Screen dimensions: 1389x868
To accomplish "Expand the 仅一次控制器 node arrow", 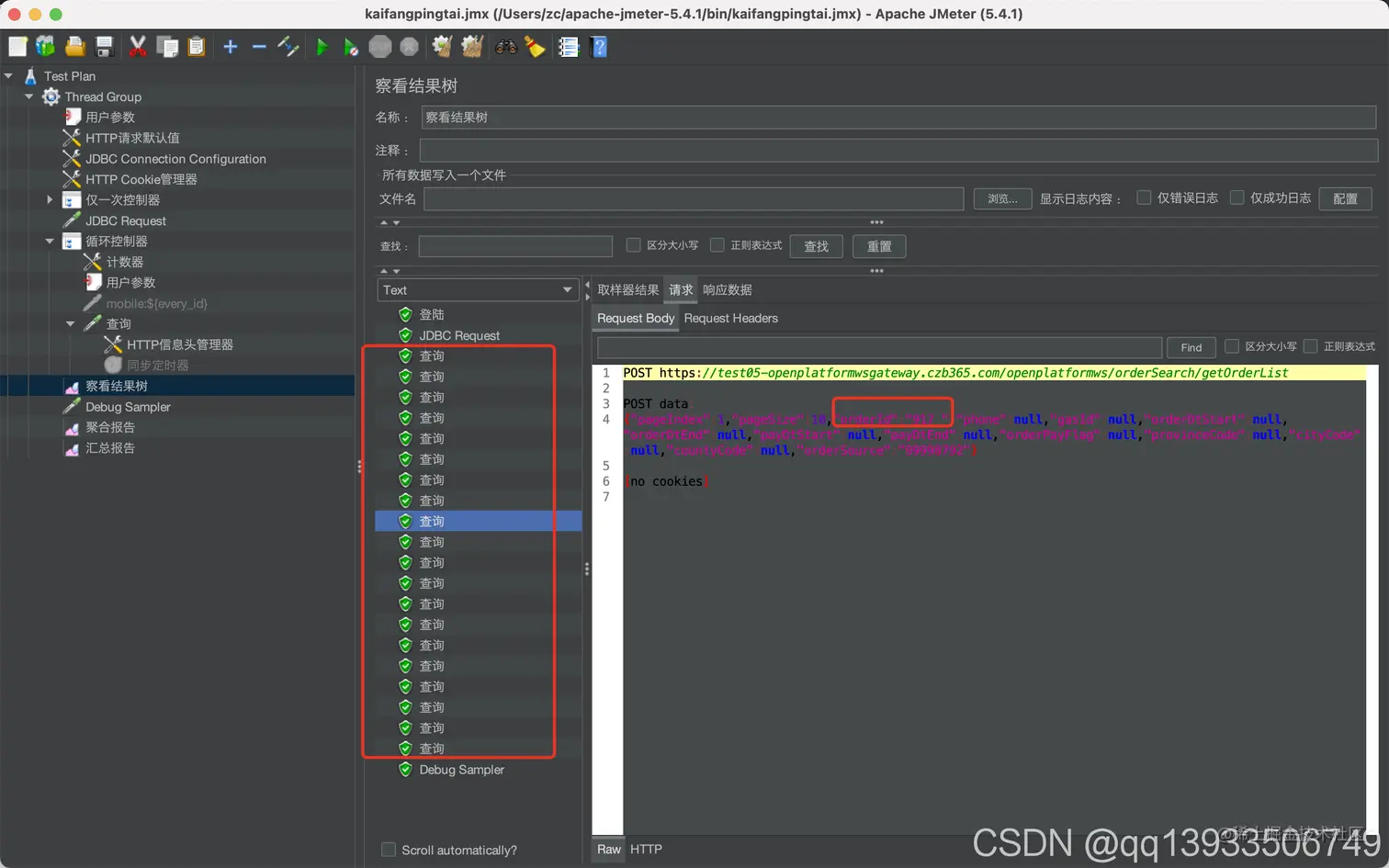I will (50, 199).
